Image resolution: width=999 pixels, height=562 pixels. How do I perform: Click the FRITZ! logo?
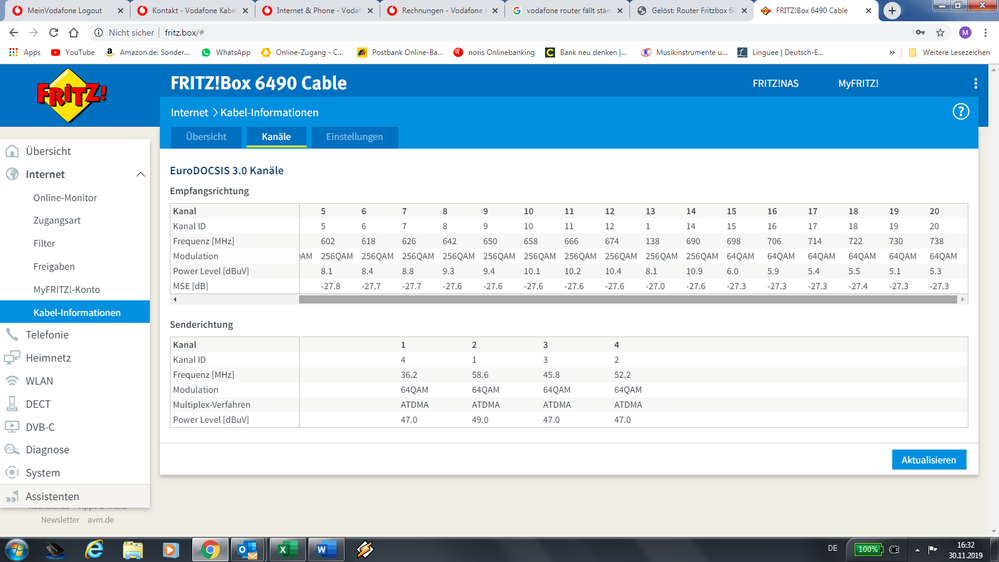[71, 96]
